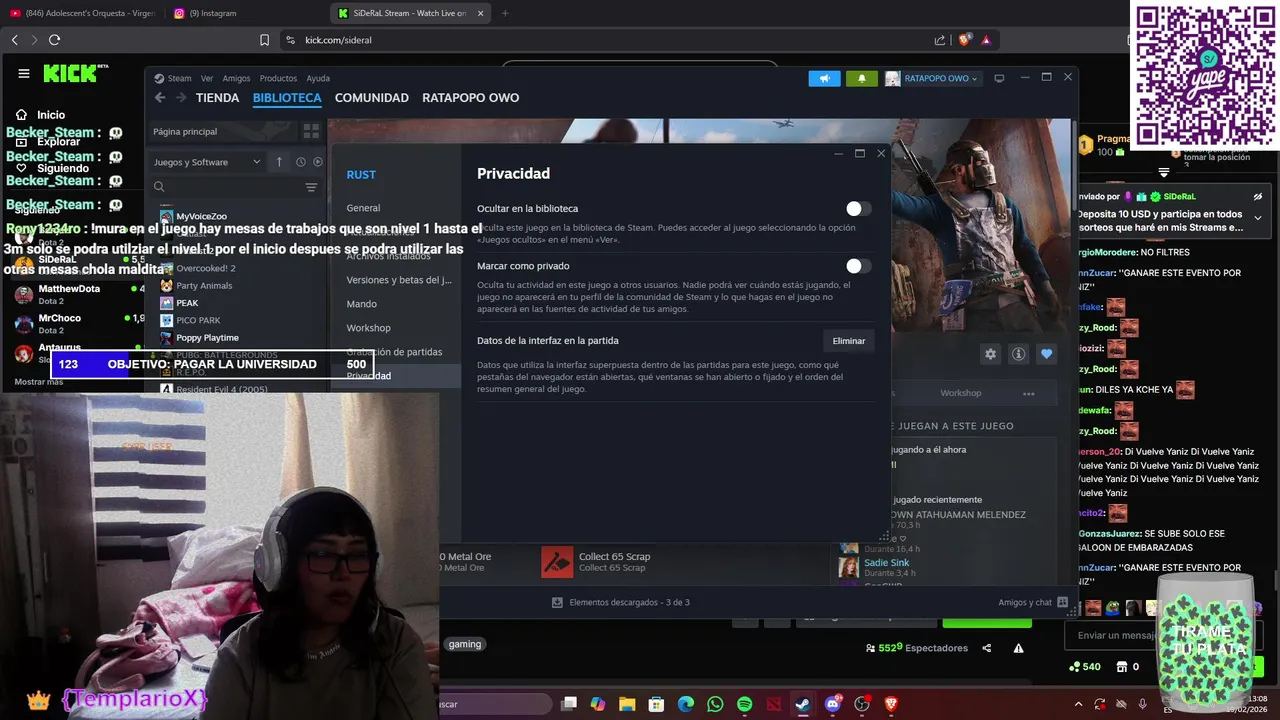
Task: Bookmark this page in the browser
Action: [x=264, y=40]
